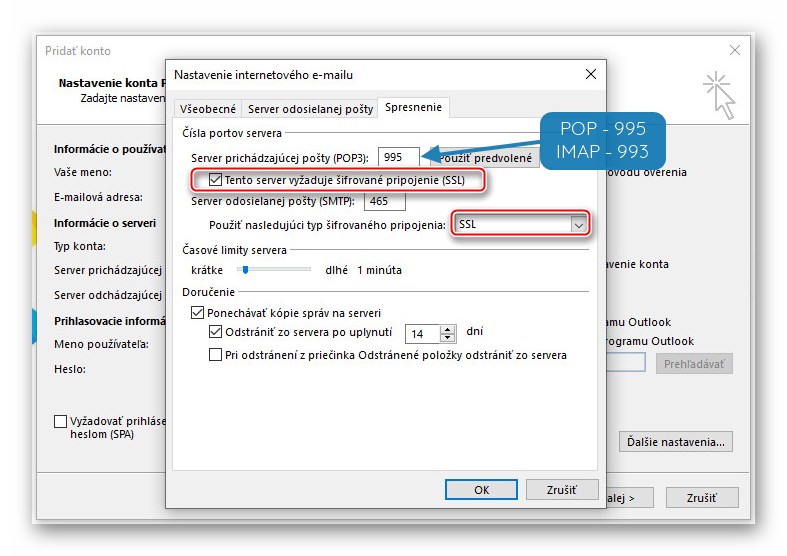Click the 'krátke' slider start label
Viewport: 787px width, 556px height.
(x=207, y=270)
